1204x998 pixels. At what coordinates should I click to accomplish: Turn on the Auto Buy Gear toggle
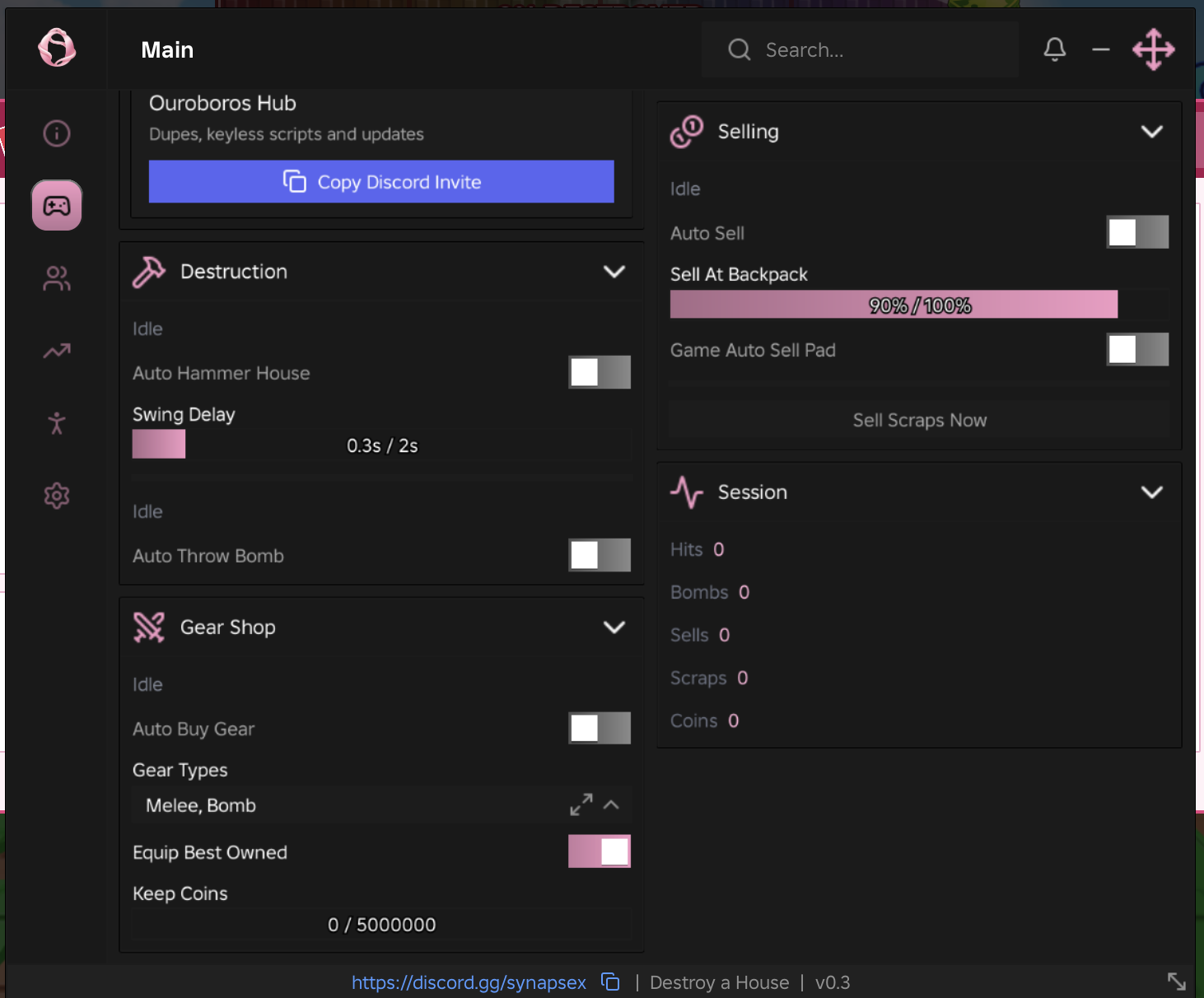[x=600, y=728]
